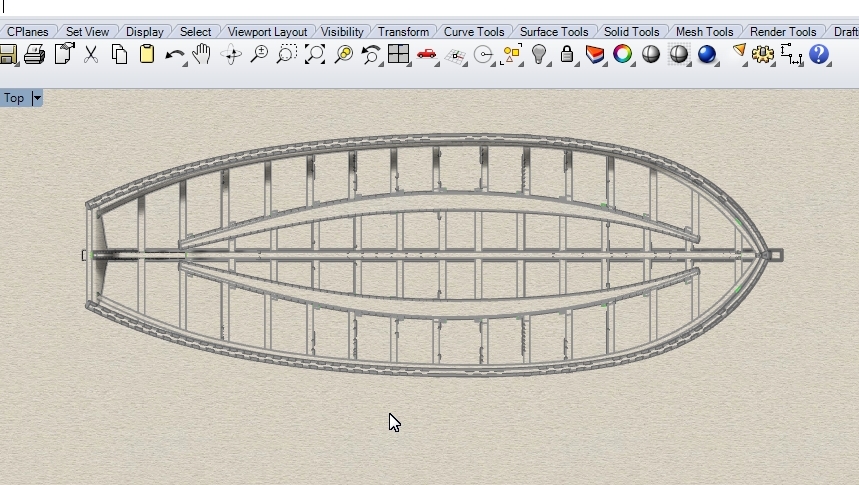This screenshot has height=485, width=859.
Task: Open the Top viewport dropdown arrow
Action: (37, 98)
